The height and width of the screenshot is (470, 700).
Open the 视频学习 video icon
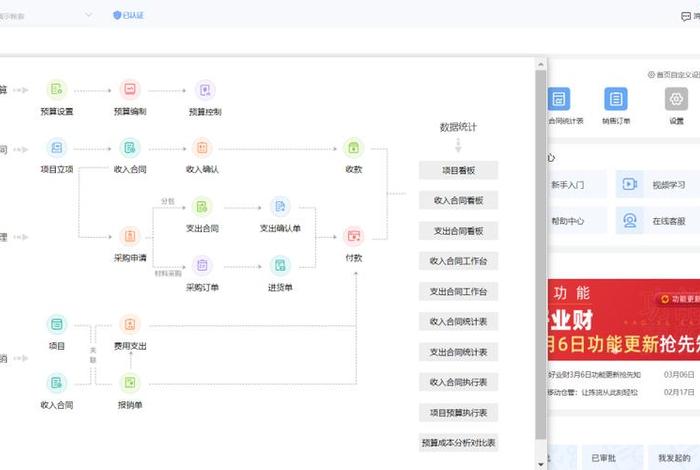tap(630, 184)
